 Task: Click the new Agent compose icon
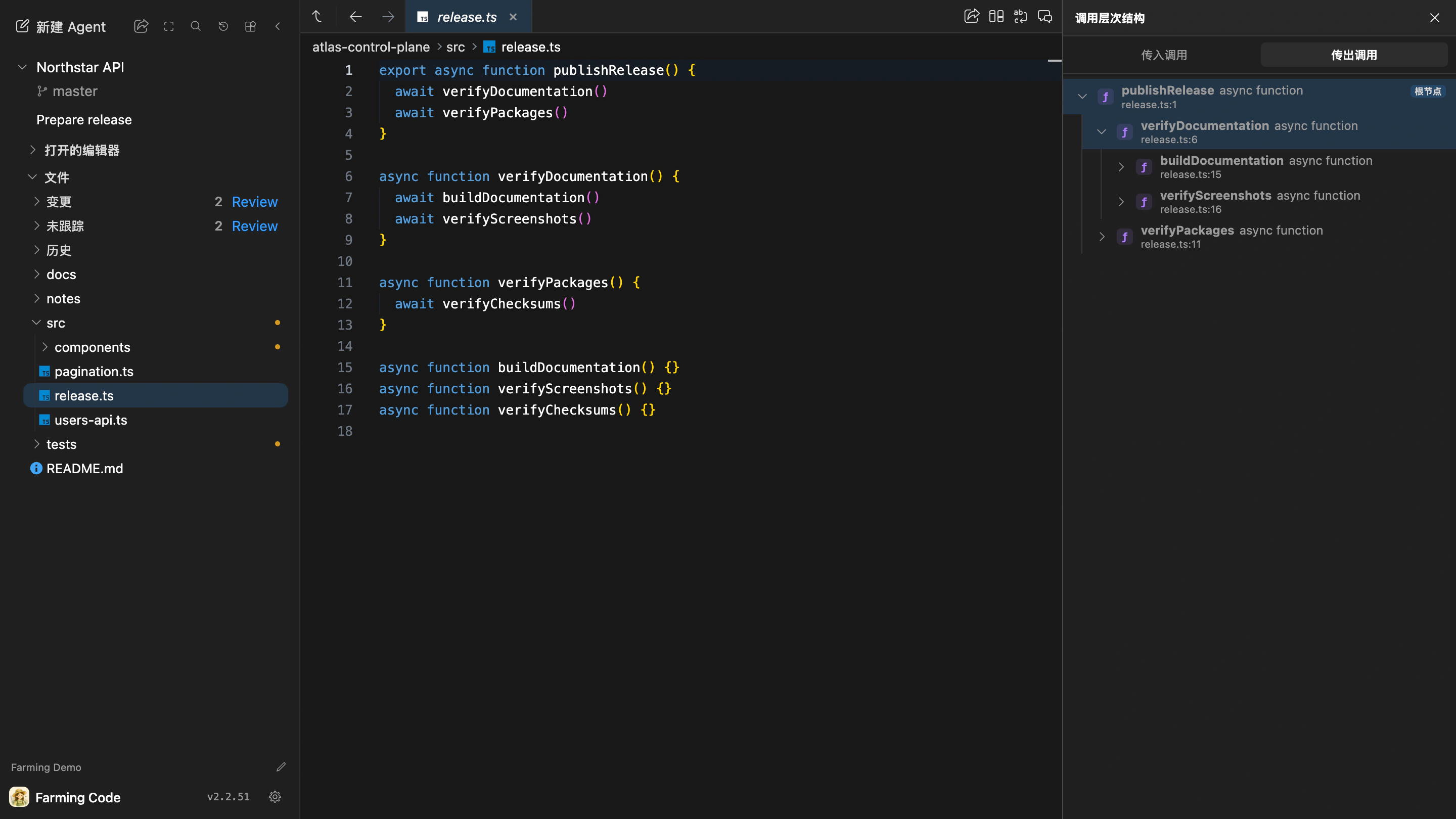point(23,26)
